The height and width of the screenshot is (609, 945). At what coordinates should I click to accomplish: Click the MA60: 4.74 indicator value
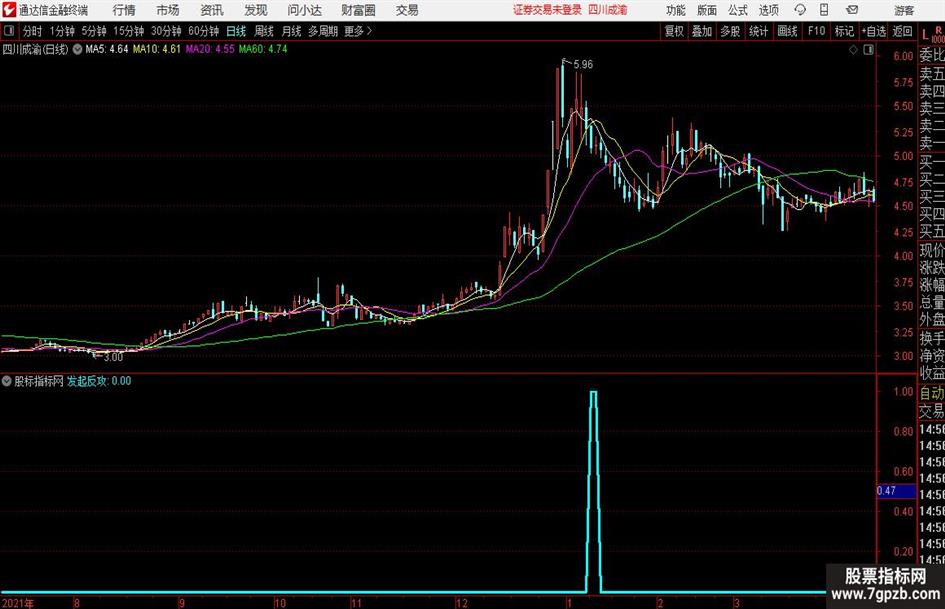[x=263, y=49]
